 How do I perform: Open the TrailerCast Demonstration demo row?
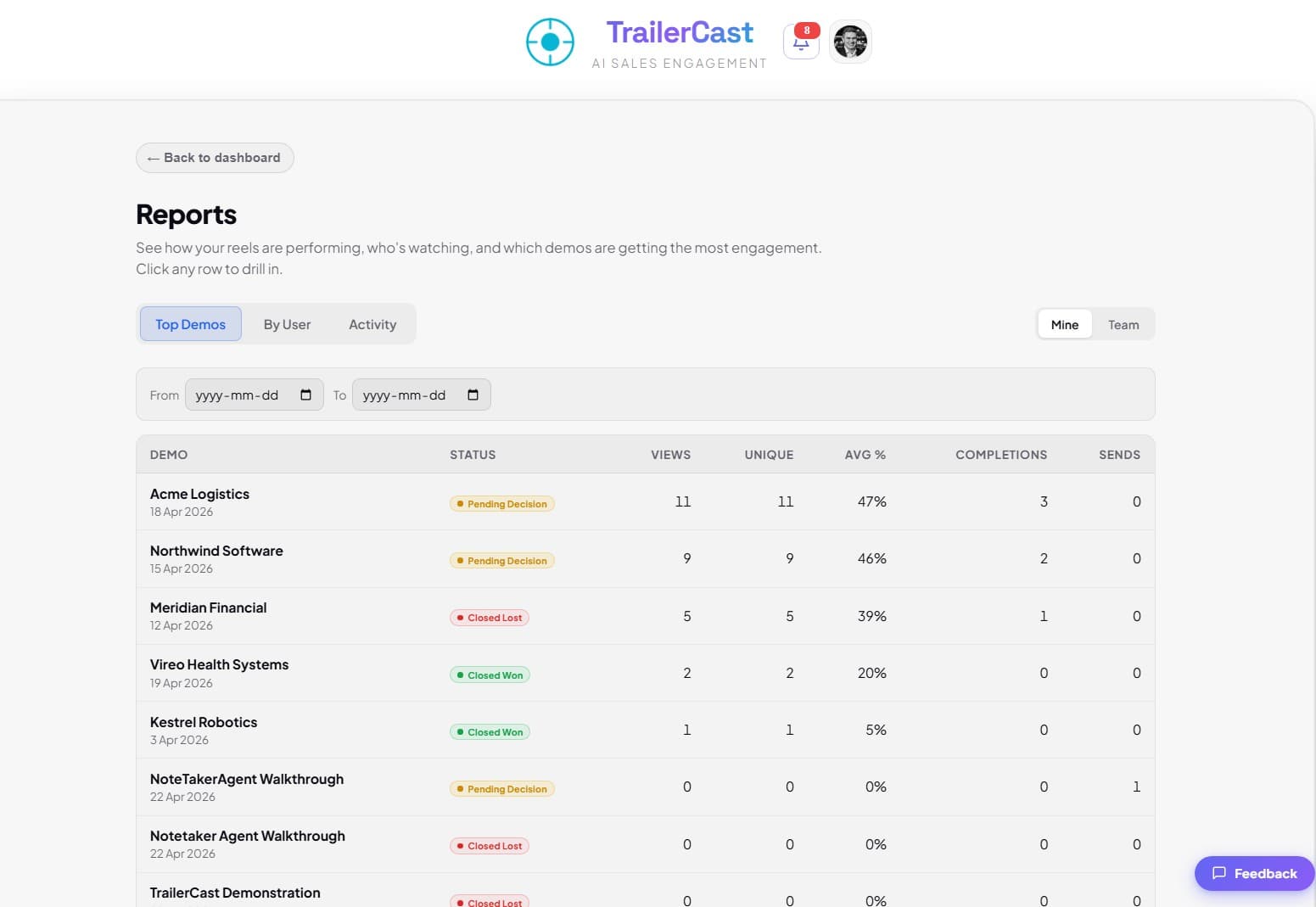(646, 891)
